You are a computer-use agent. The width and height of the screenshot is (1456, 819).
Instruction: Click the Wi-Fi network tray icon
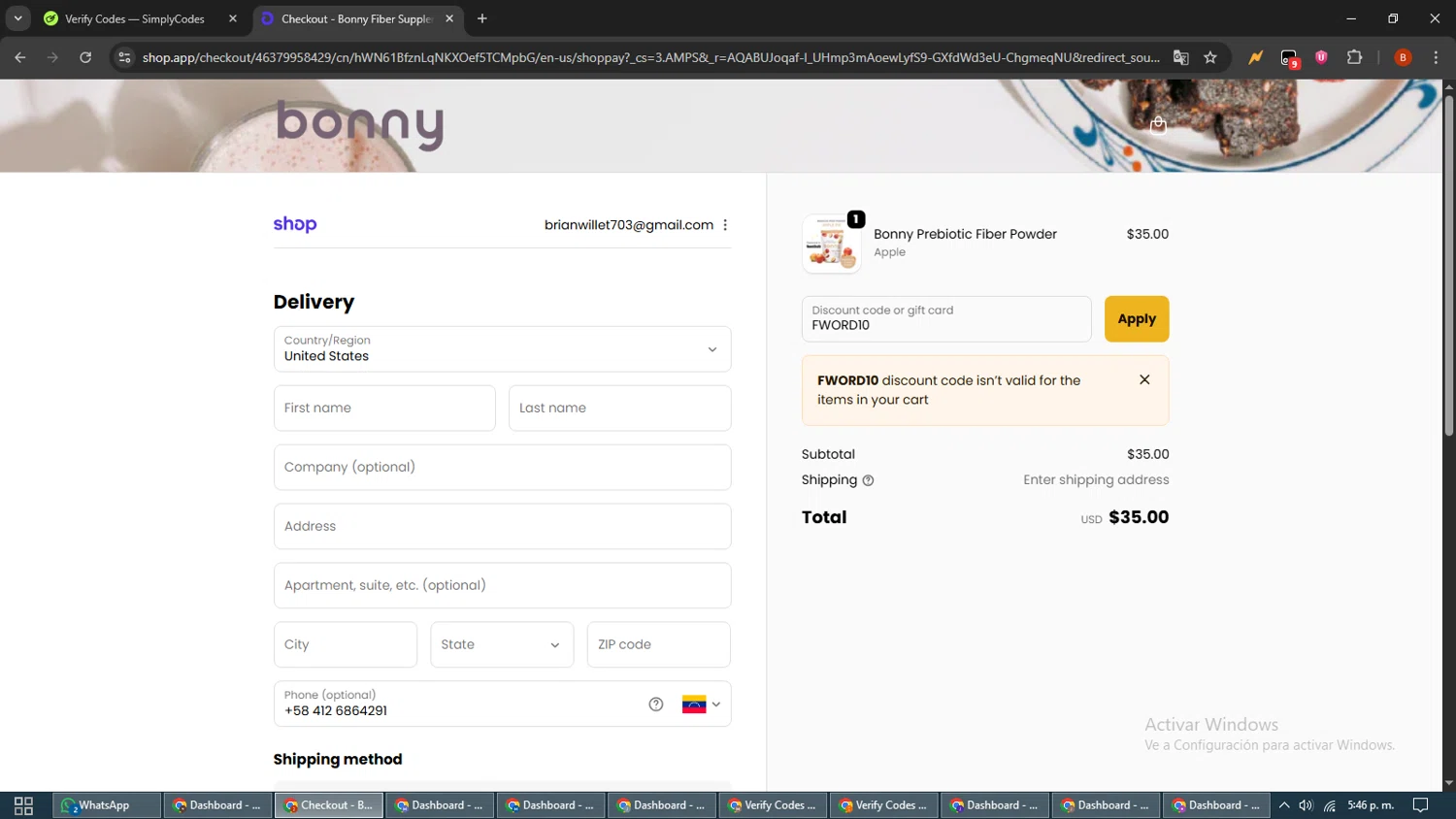[1330, 805]
